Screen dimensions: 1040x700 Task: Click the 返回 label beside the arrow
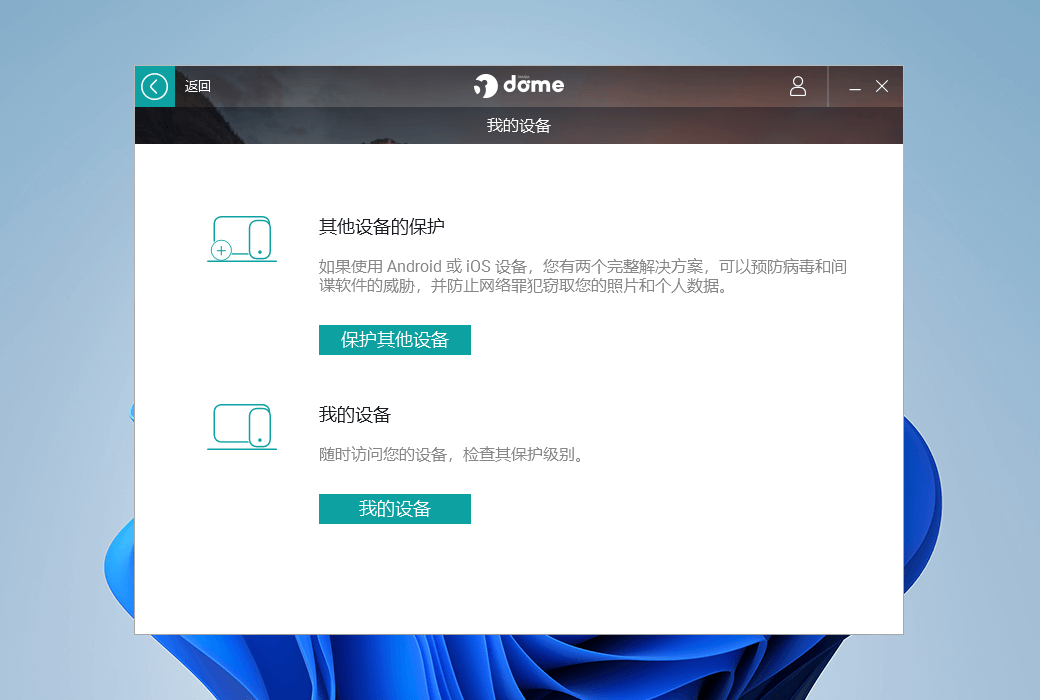pos(198,87)
